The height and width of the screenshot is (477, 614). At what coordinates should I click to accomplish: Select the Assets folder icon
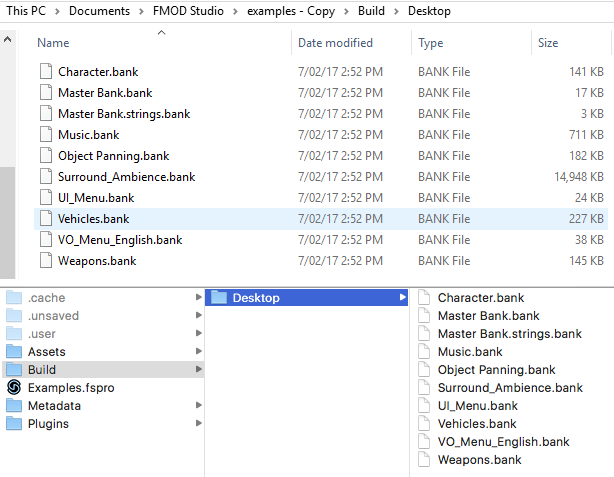pyautogui.click(x=14, y=352)
